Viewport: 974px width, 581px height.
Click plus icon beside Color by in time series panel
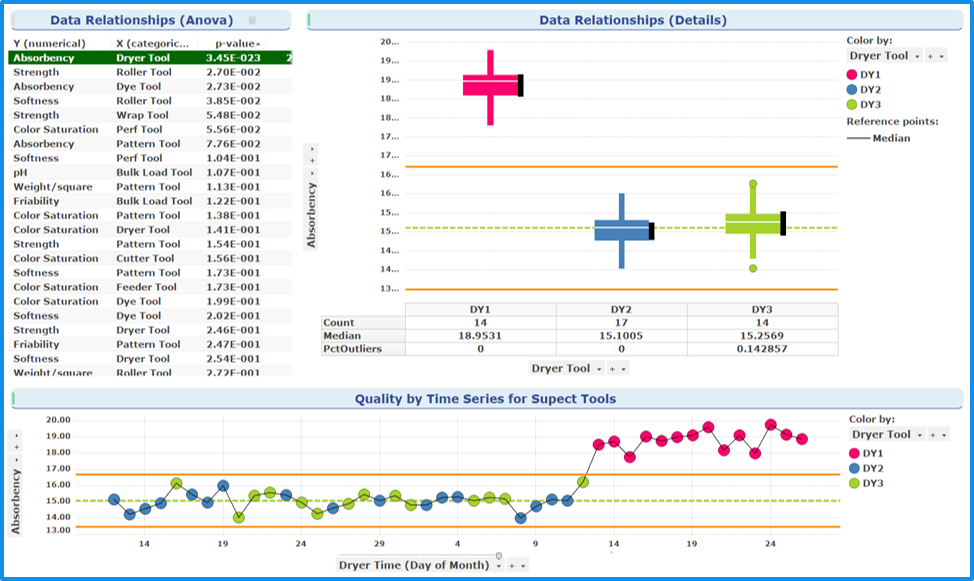tap(932, 435)
